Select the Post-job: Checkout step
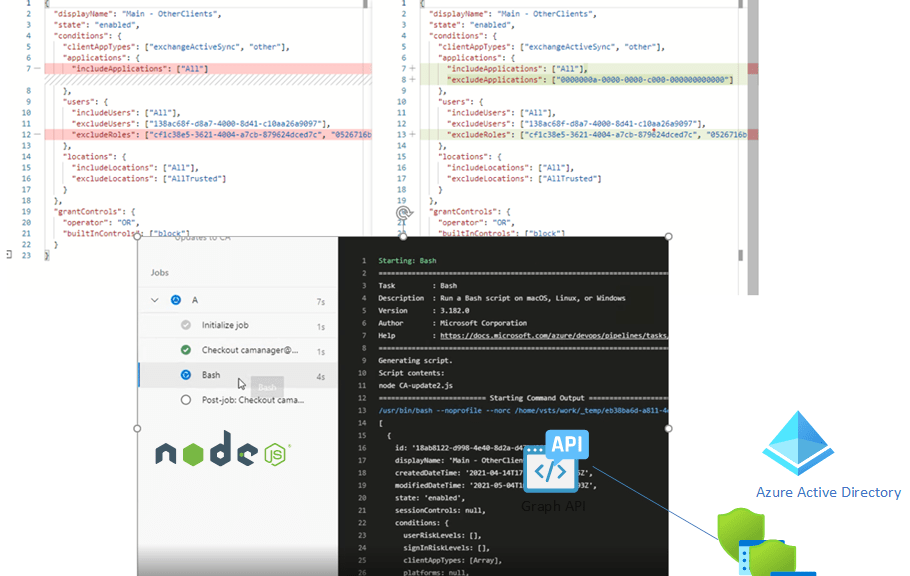 click(x=250, y=400)
